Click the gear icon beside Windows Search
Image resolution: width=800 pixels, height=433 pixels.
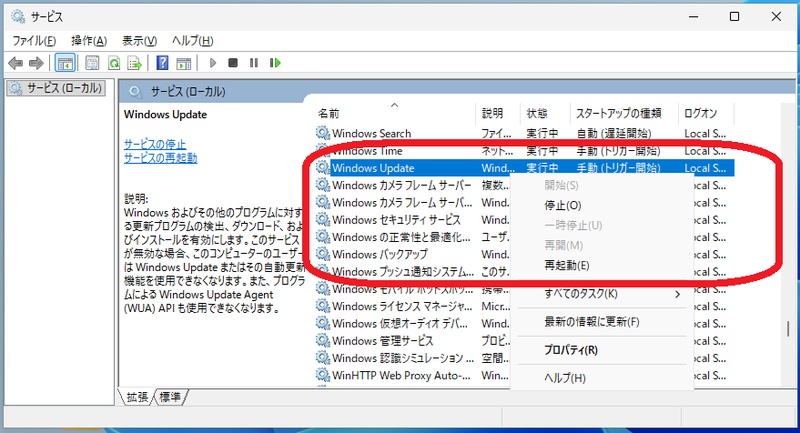click(x=322, y=133)
